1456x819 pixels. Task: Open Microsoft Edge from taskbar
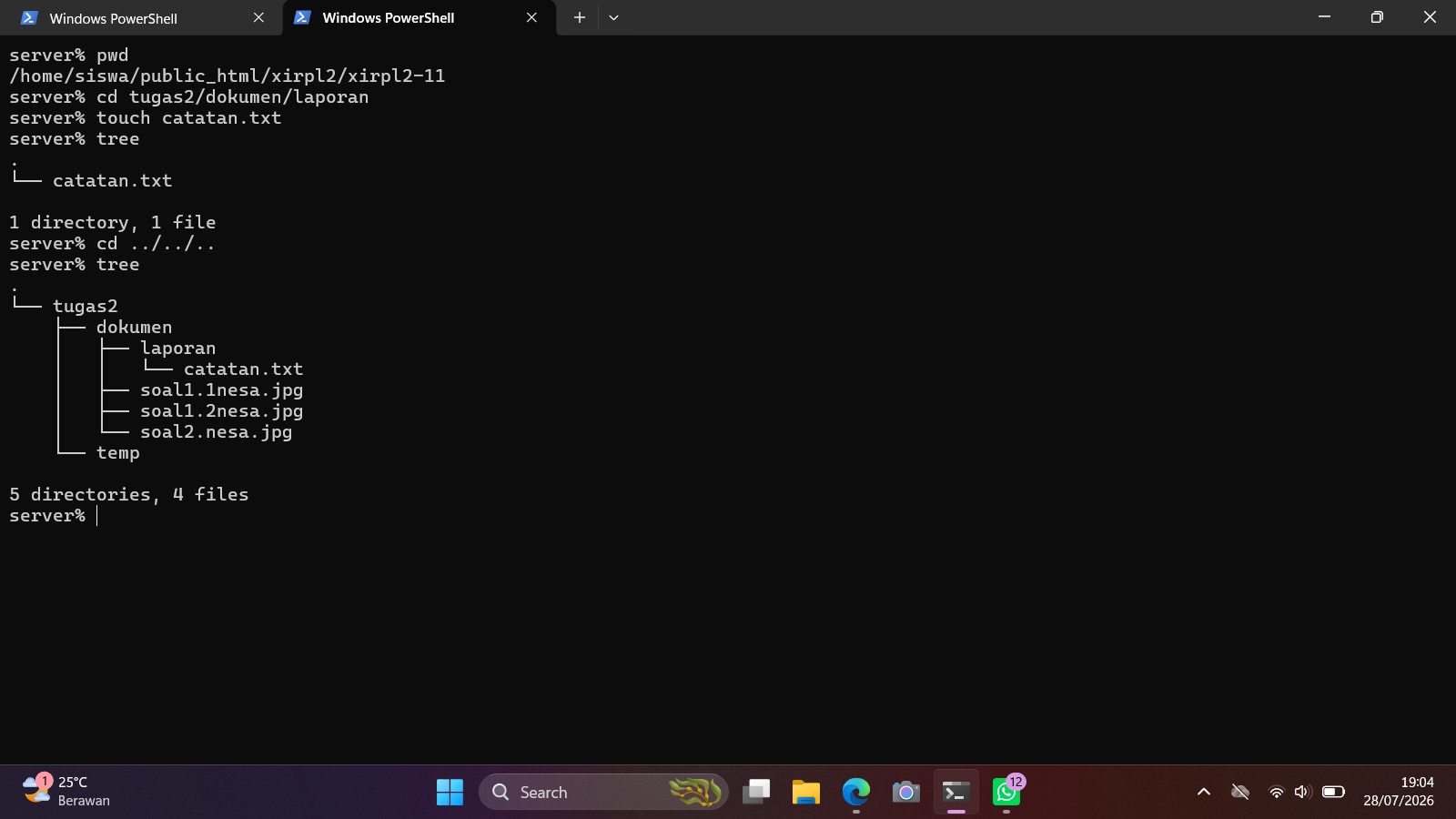856,793
